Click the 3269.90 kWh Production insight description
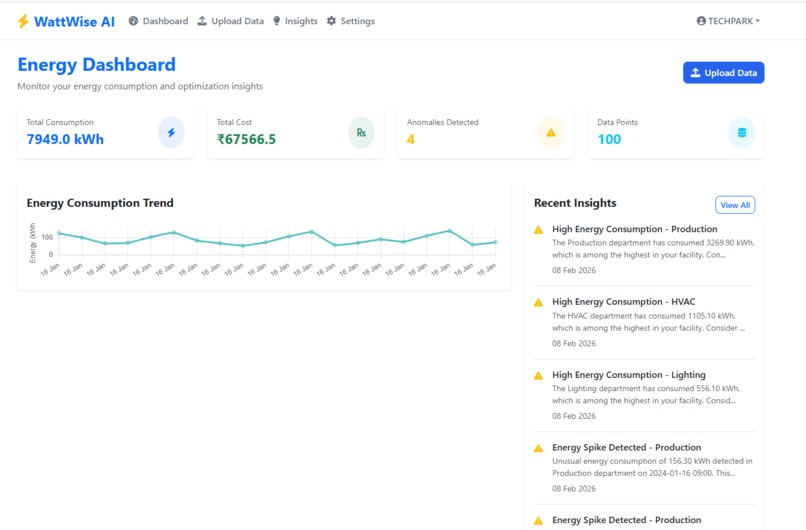 click(x=653, y=249)
